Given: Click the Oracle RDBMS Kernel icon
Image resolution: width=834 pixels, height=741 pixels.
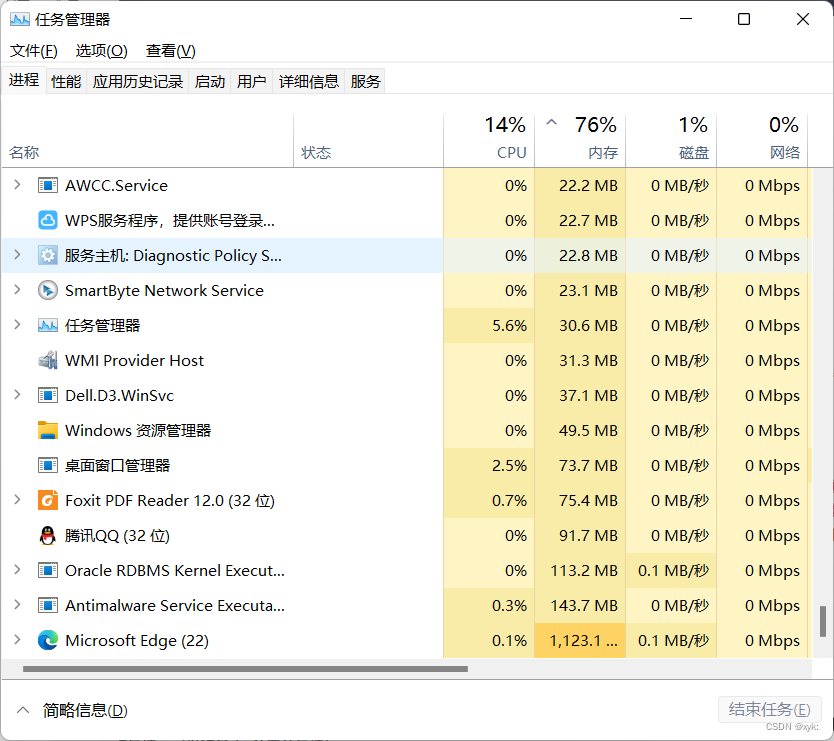Looking at the screenshot, I should pyautogui.click(x=47, y=570).
